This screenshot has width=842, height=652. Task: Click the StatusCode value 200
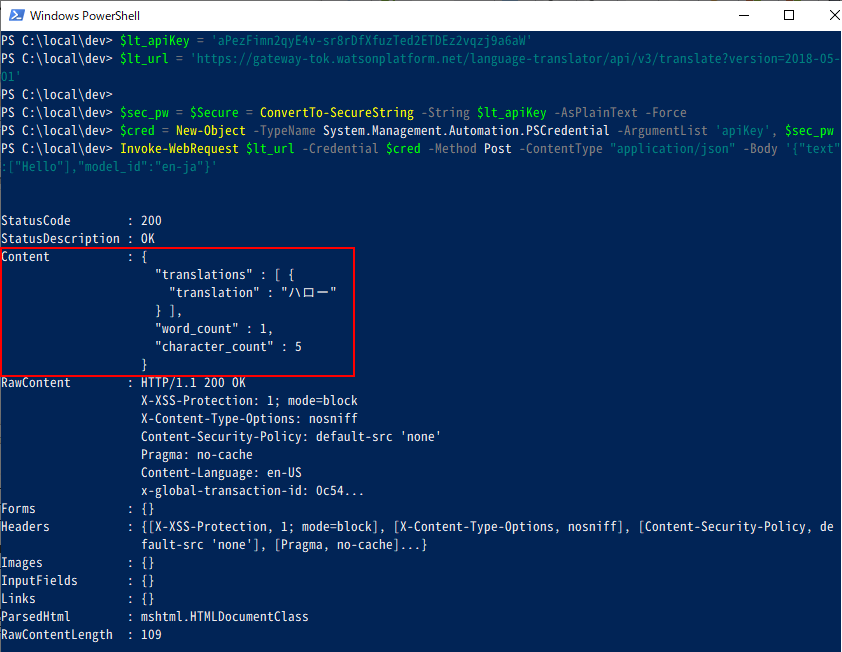[151, 221]
